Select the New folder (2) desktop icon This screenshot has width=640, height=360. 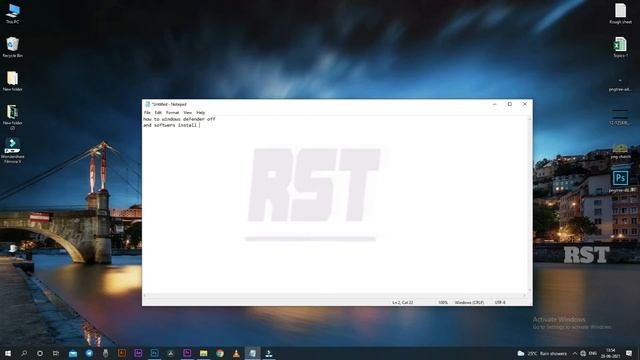(x=12, y=117)
